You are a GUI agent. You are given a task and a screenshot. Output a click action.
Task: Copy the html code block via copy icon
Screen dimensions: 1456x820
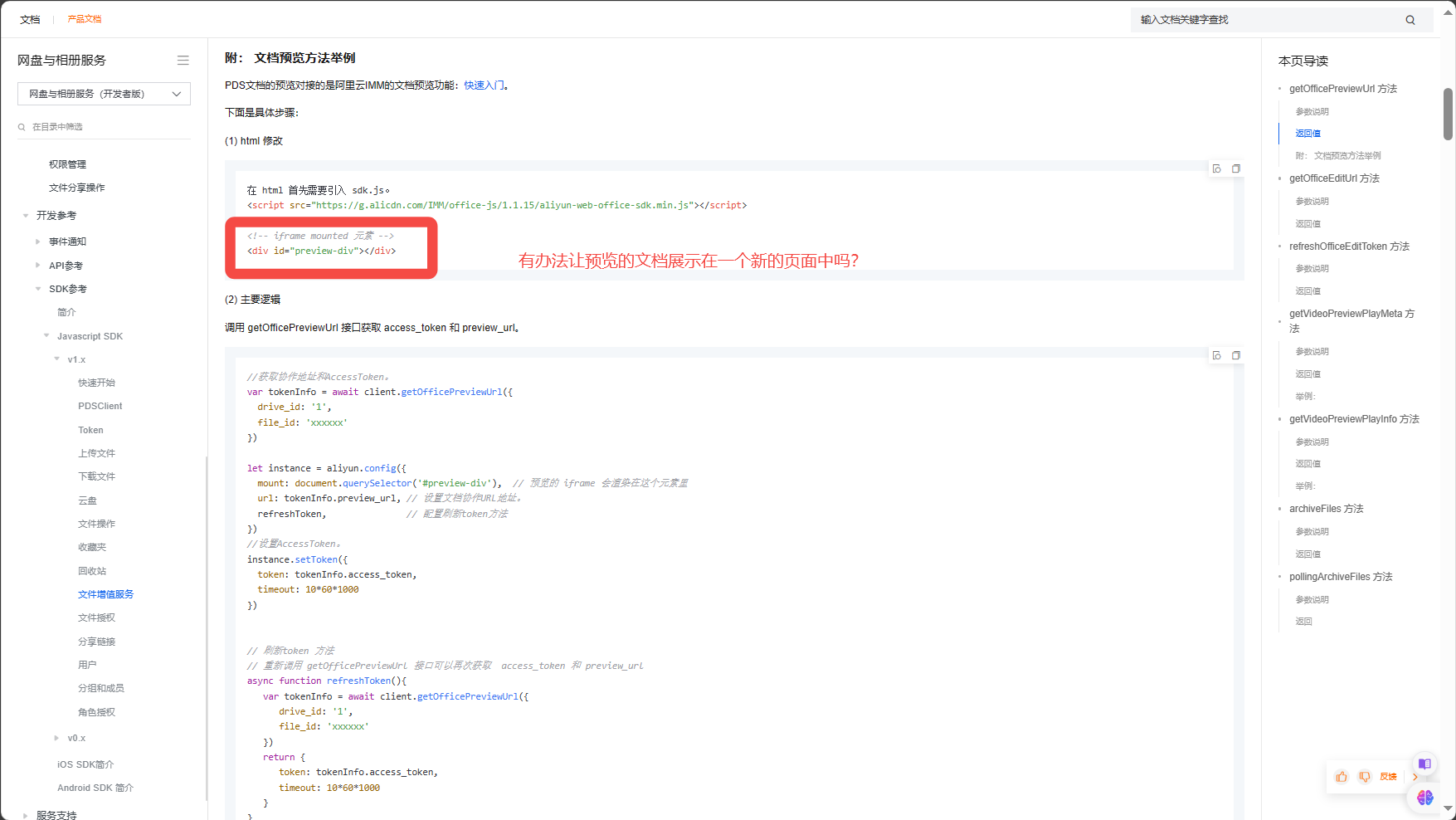1236,168
